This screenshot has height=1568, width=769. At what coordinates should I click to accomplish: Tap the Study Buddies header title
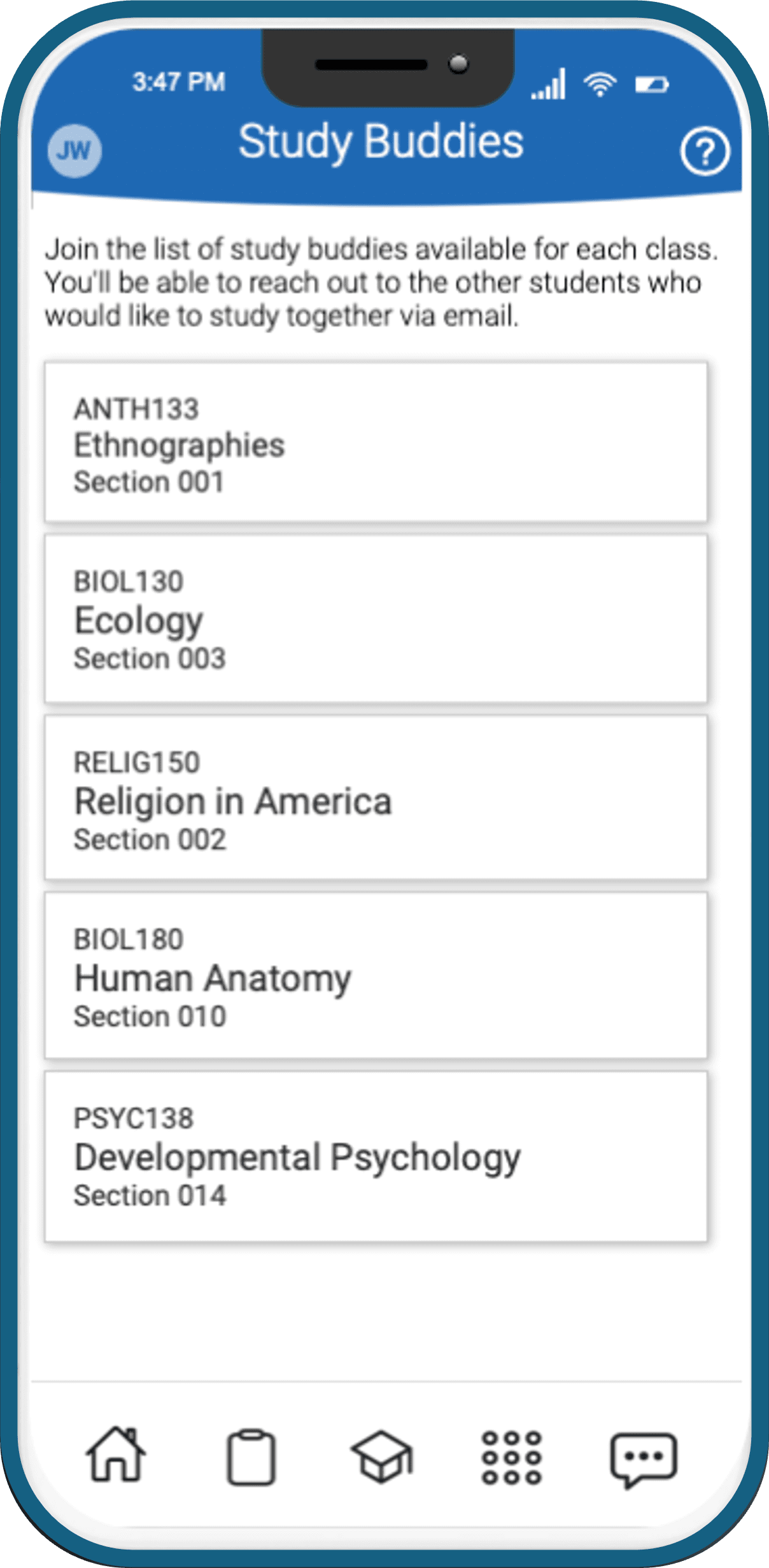coord(381,141)
